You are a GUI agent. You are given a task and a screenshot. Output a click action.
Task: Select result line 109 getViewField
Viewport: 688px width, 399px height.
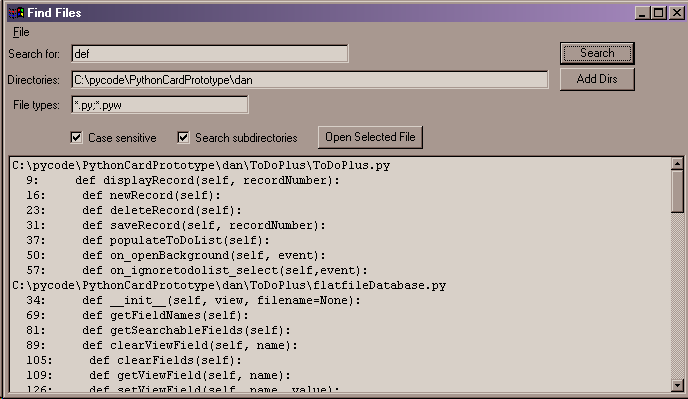click(x=158, y=375)
